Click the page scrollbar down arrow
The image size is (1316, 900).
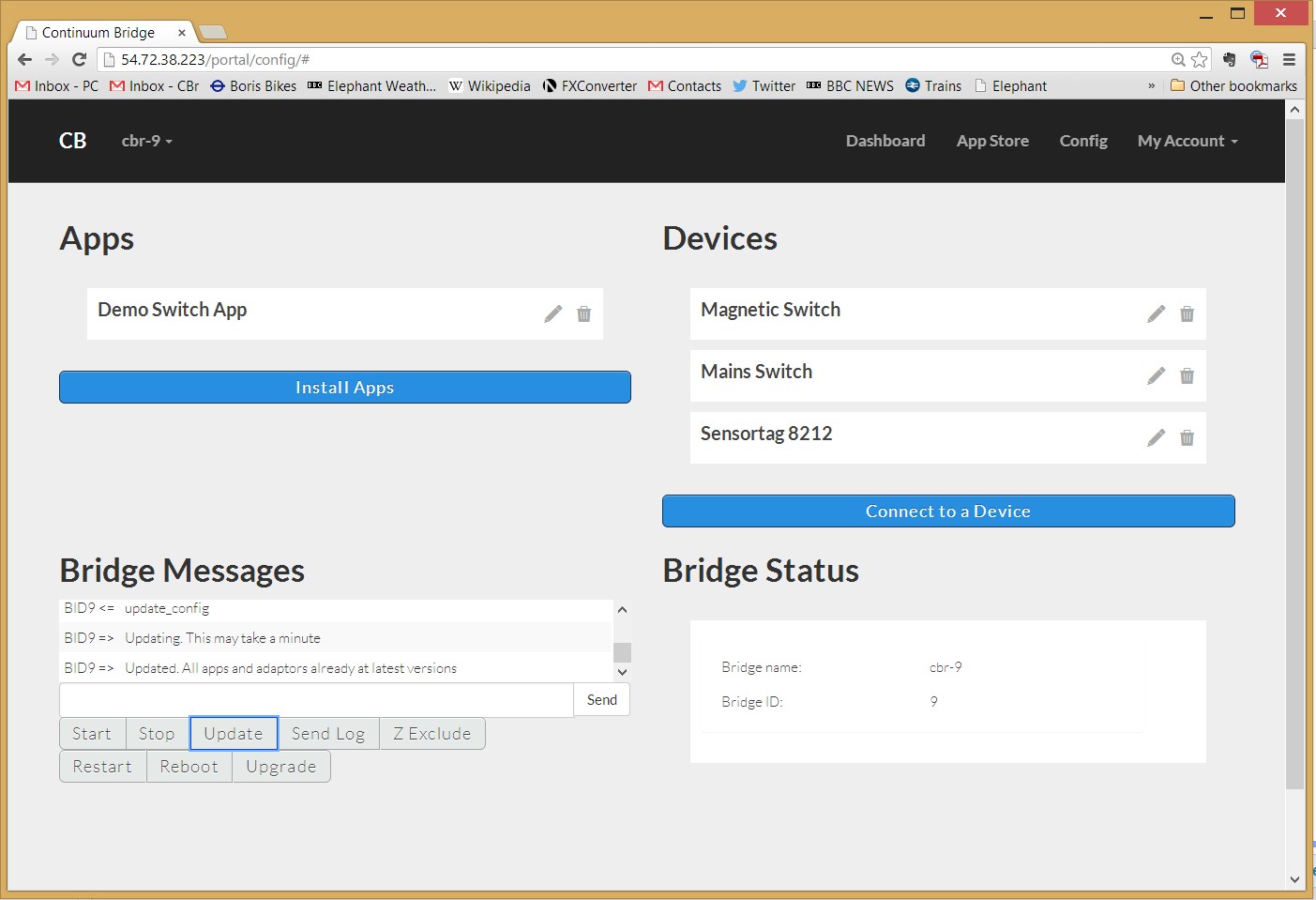[x=1294, y=879]
